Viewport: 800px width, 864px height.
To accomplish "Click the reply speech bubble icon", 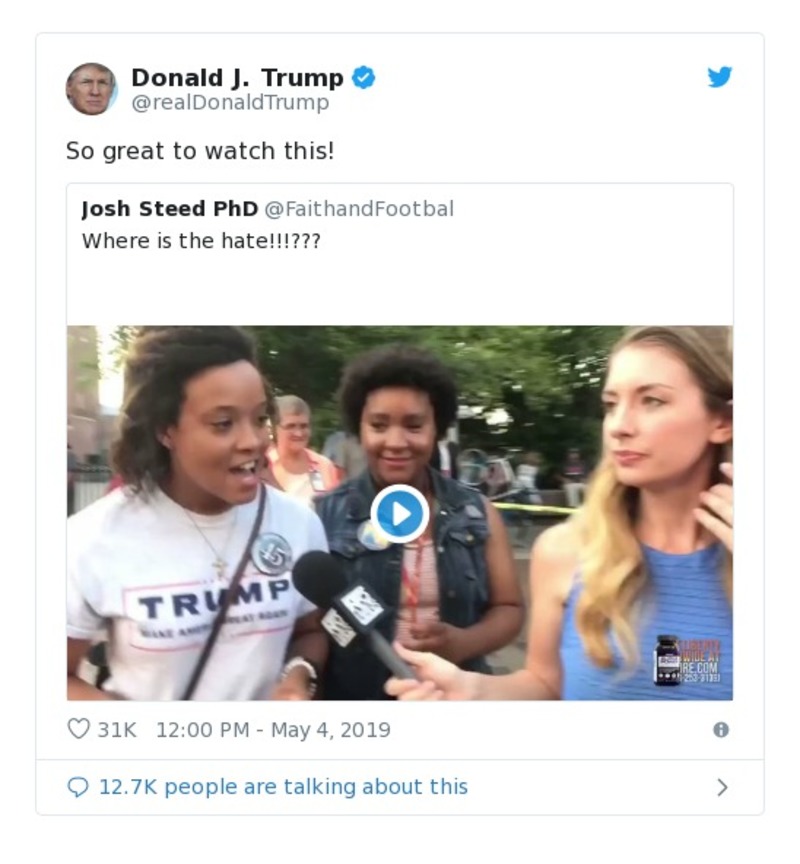I will pyautogui.click(x=77, y=787).
